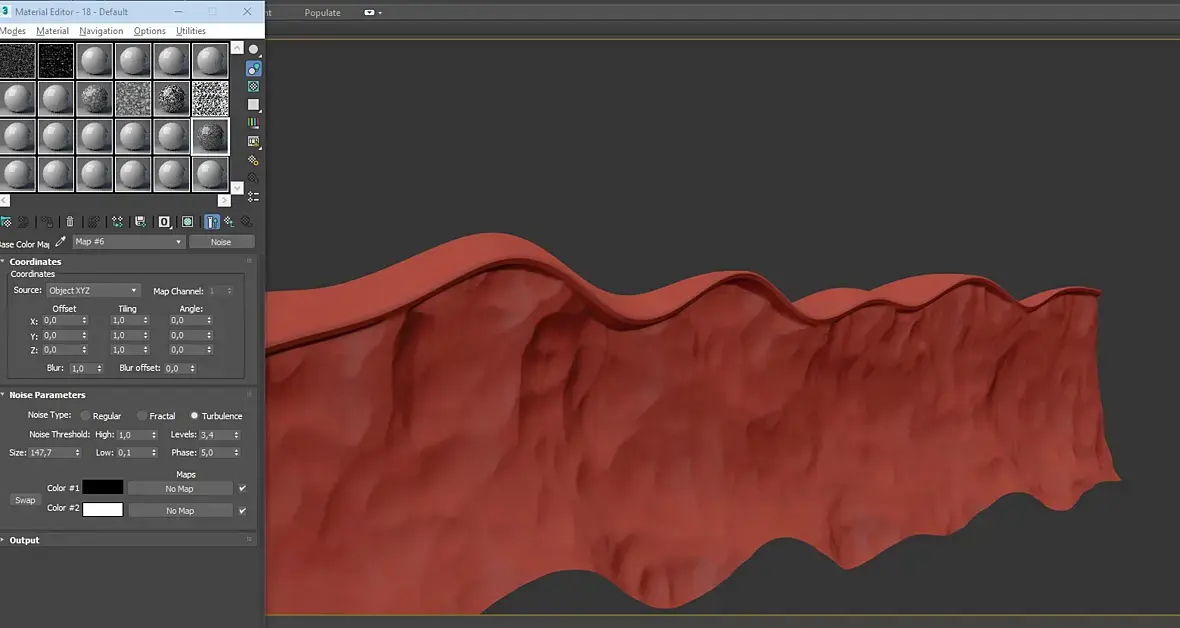Click Go to Parent icon
The height and width of the screenshot is (628, 1180).
pyautogui.click(x=229, y=222)
